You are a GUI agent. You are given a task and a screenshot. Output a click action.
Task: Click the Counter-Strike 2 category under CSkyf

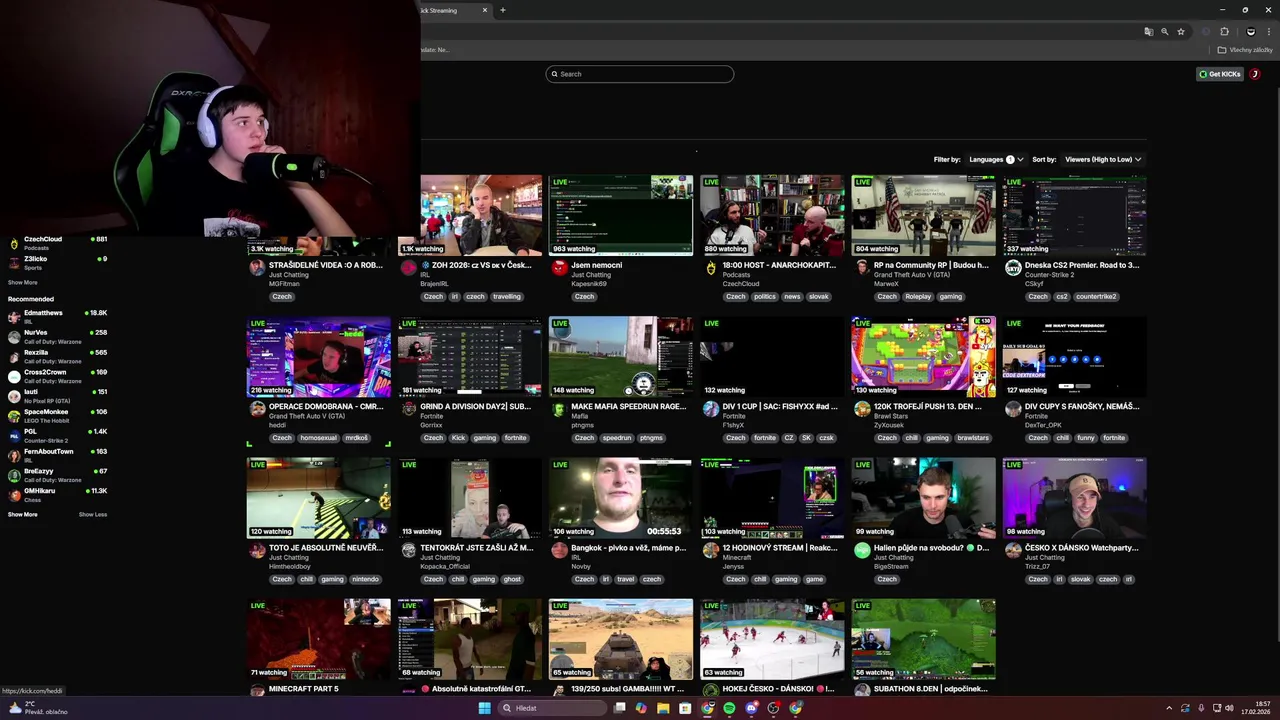(x=1049, y=275)
